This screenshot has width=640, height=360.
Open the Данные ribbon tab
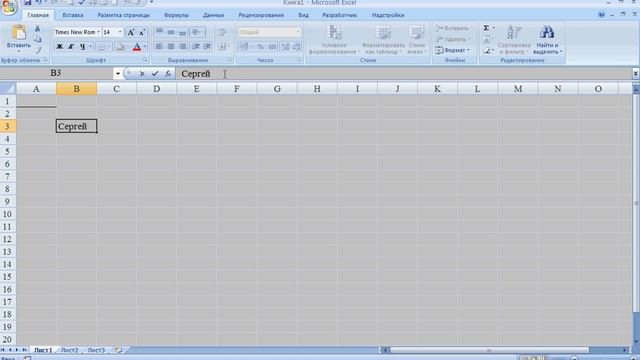[213, 15]
